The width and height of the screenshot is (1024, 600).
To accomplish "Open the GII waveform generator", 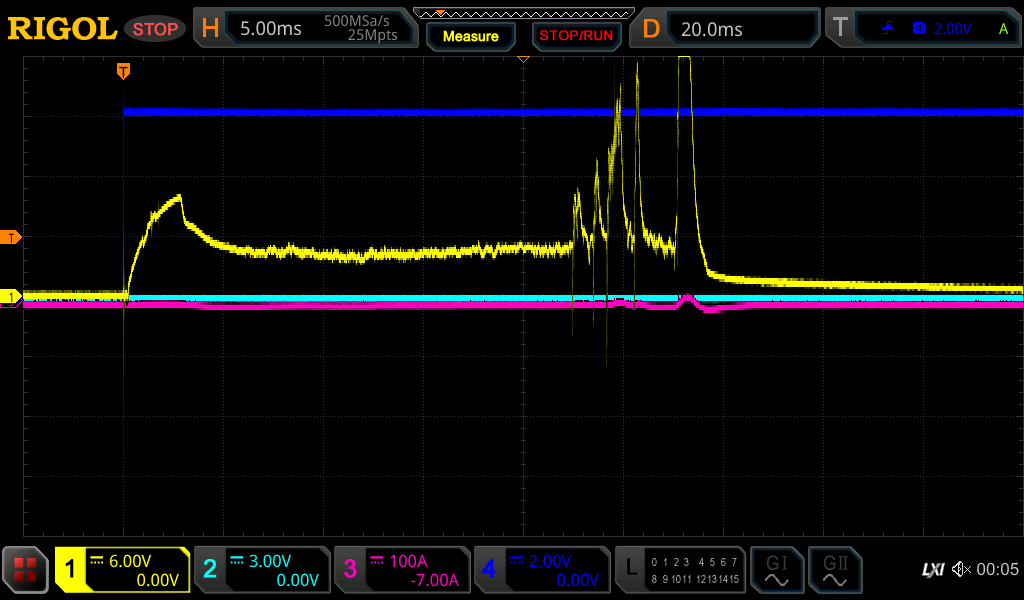I will [834, 570].
